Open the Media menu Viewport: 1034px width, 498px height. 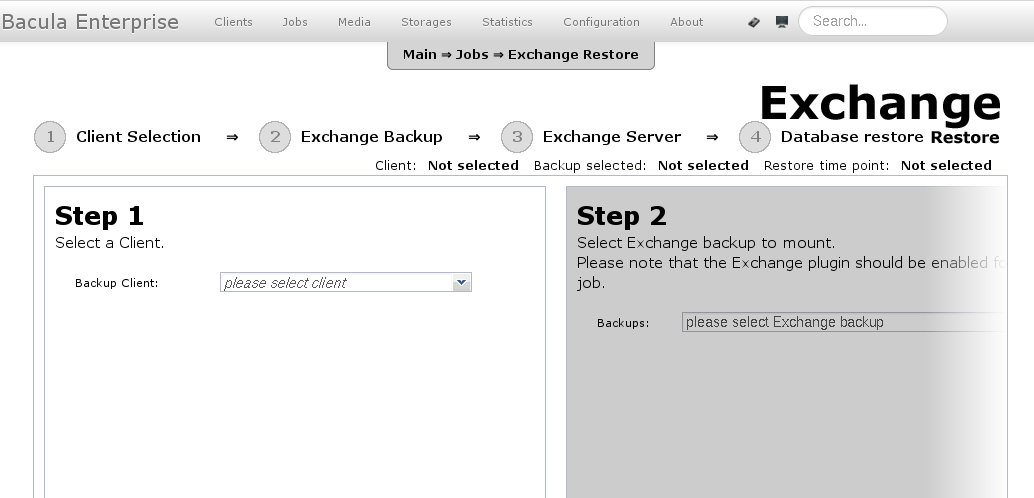pos(354,22)
